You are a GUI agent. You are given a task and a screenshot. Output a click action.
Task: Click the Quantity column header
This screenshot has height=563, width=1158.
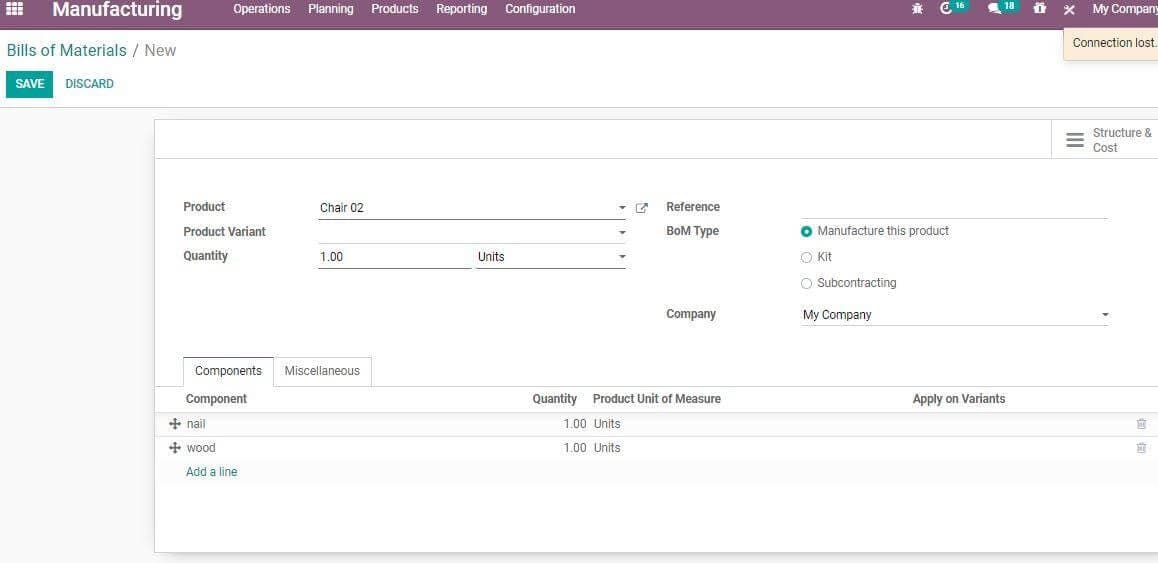tap(555, 399)
